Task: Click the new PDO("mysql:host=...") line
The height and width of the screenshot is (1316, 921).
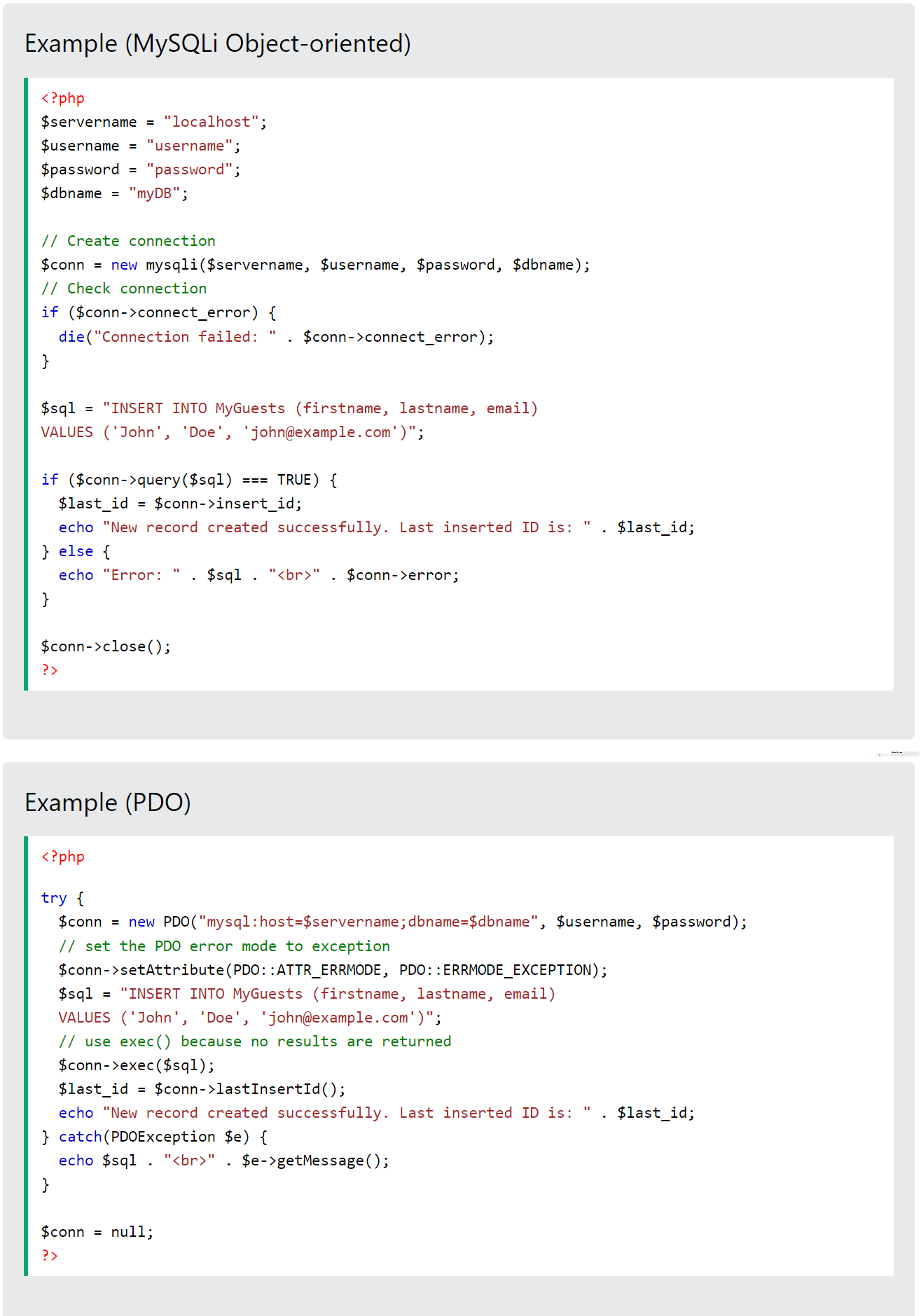Action: [x=402, y=922]
